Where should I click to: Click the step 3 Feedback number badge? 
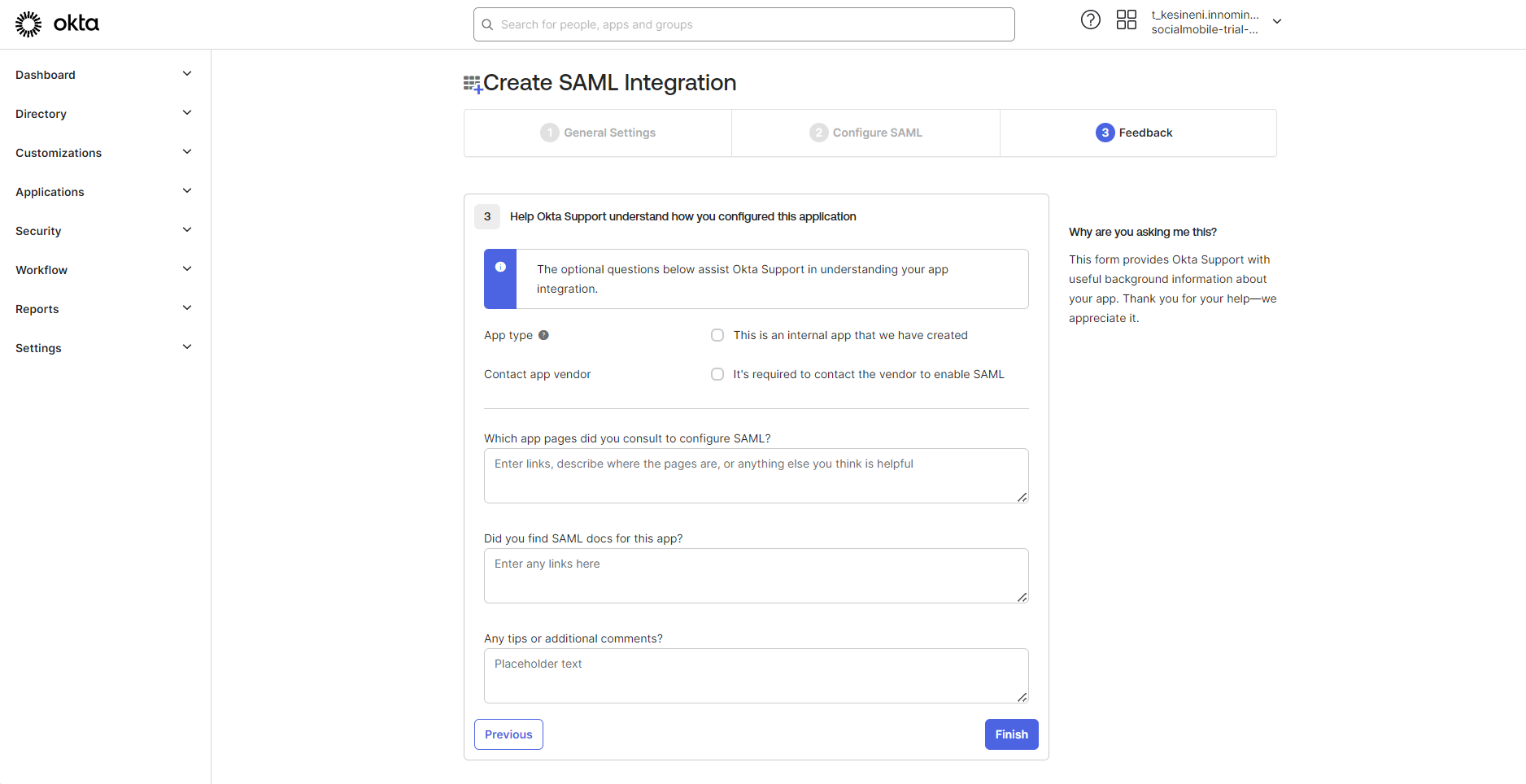[x=1105, y=133]
